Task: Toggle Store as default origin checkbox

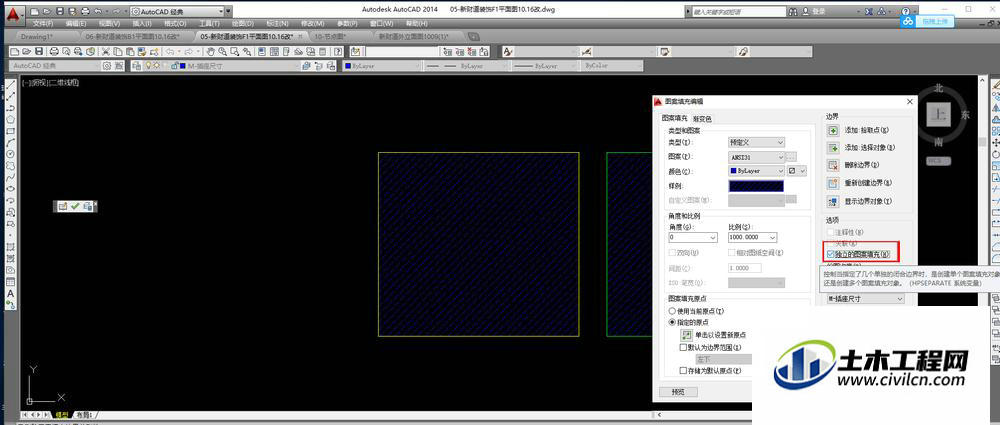Action: coord(683,371)
